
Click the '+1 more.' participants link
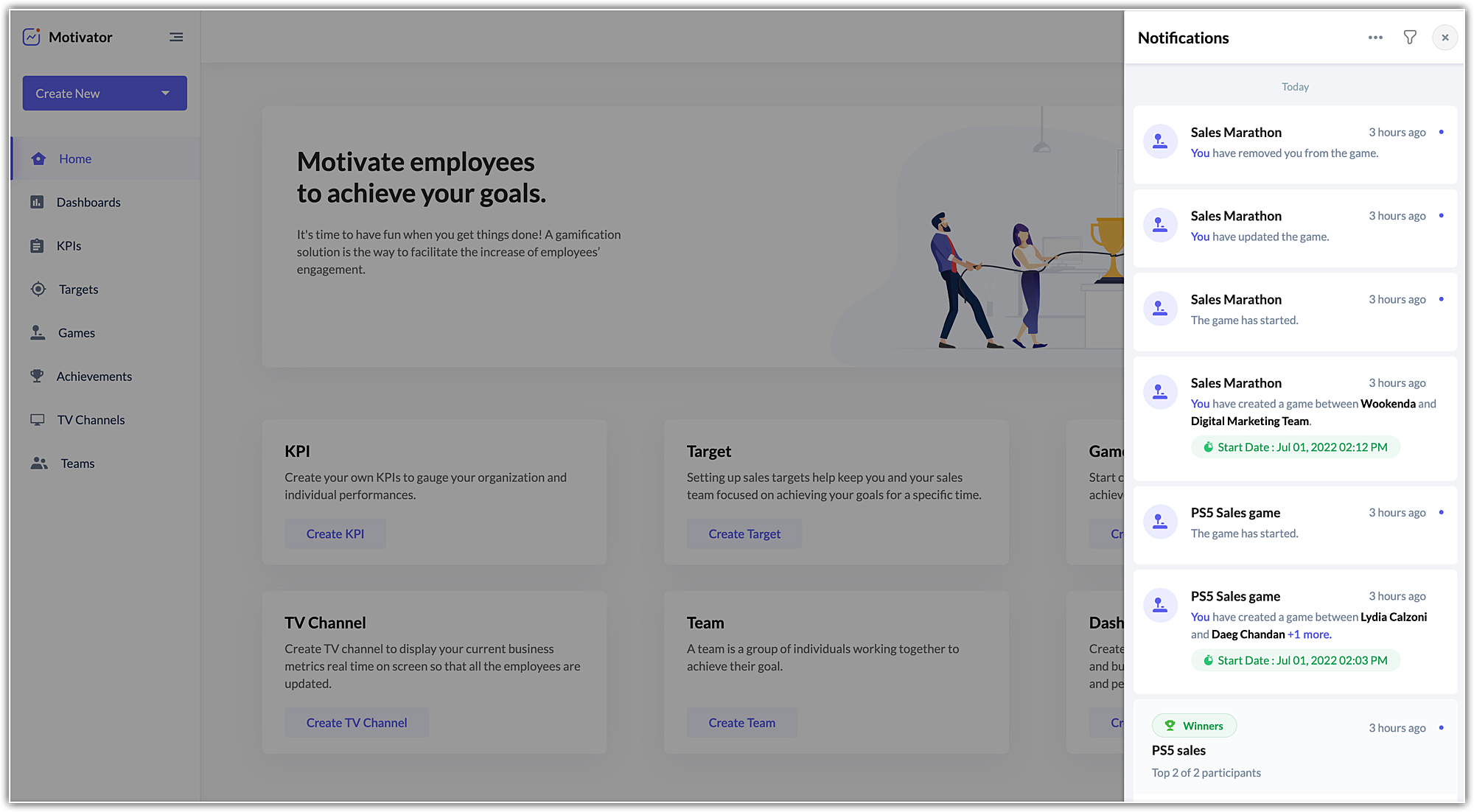point(1309,634)
